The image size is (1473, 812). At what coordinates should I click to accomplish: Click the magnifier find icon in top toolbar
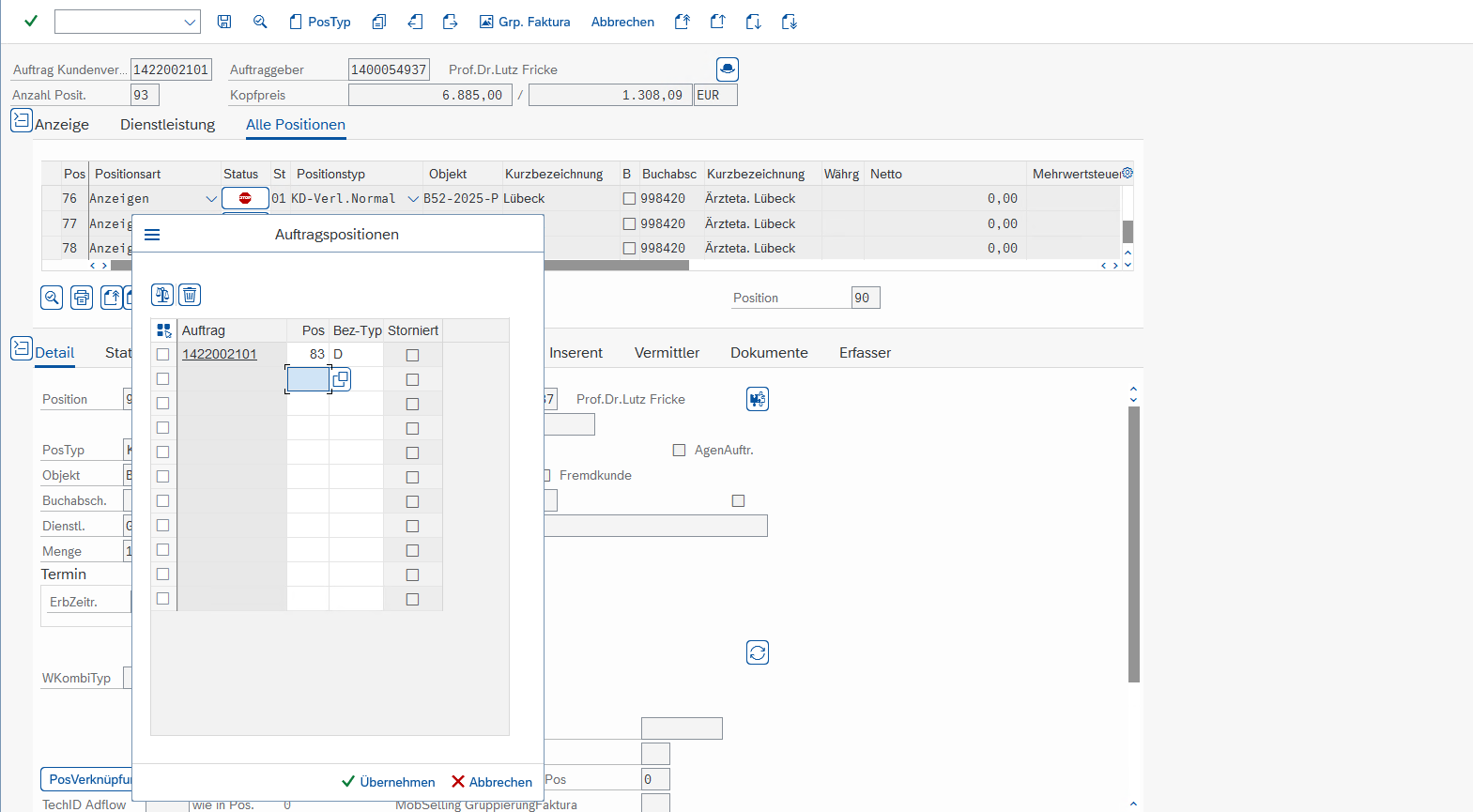pyautogui.click(x=260, y=22)
